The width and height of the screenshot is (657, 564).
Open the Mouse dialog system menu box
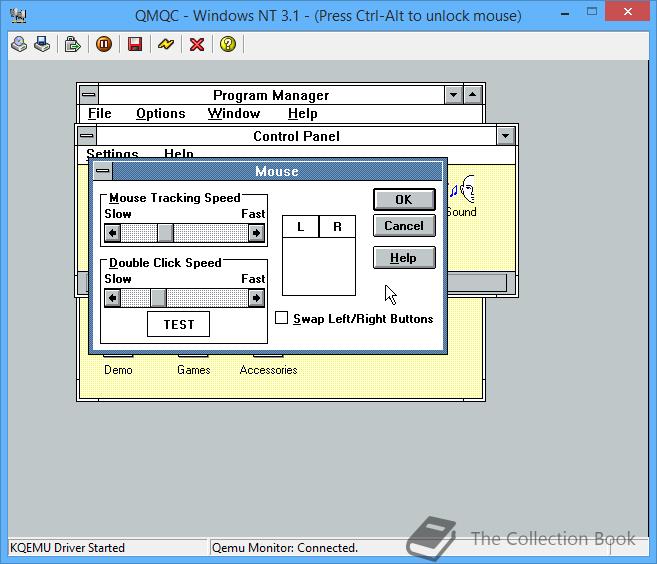pos(103,171)
